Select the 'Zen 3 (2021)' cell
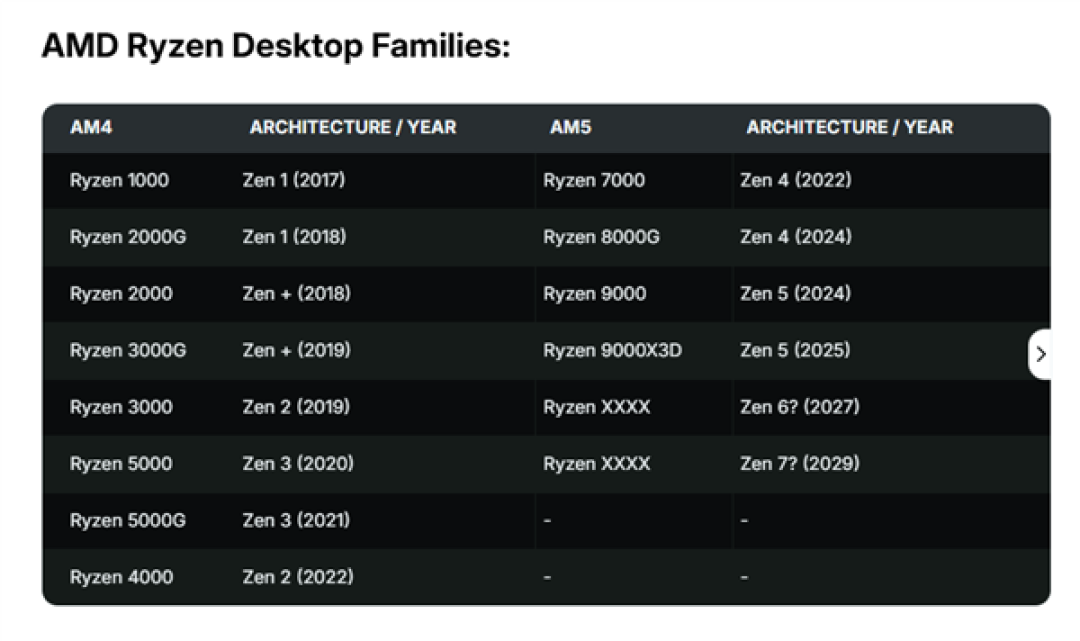Screen dimensions: 1080x641 pyautogui.click(x=296, y=521)
